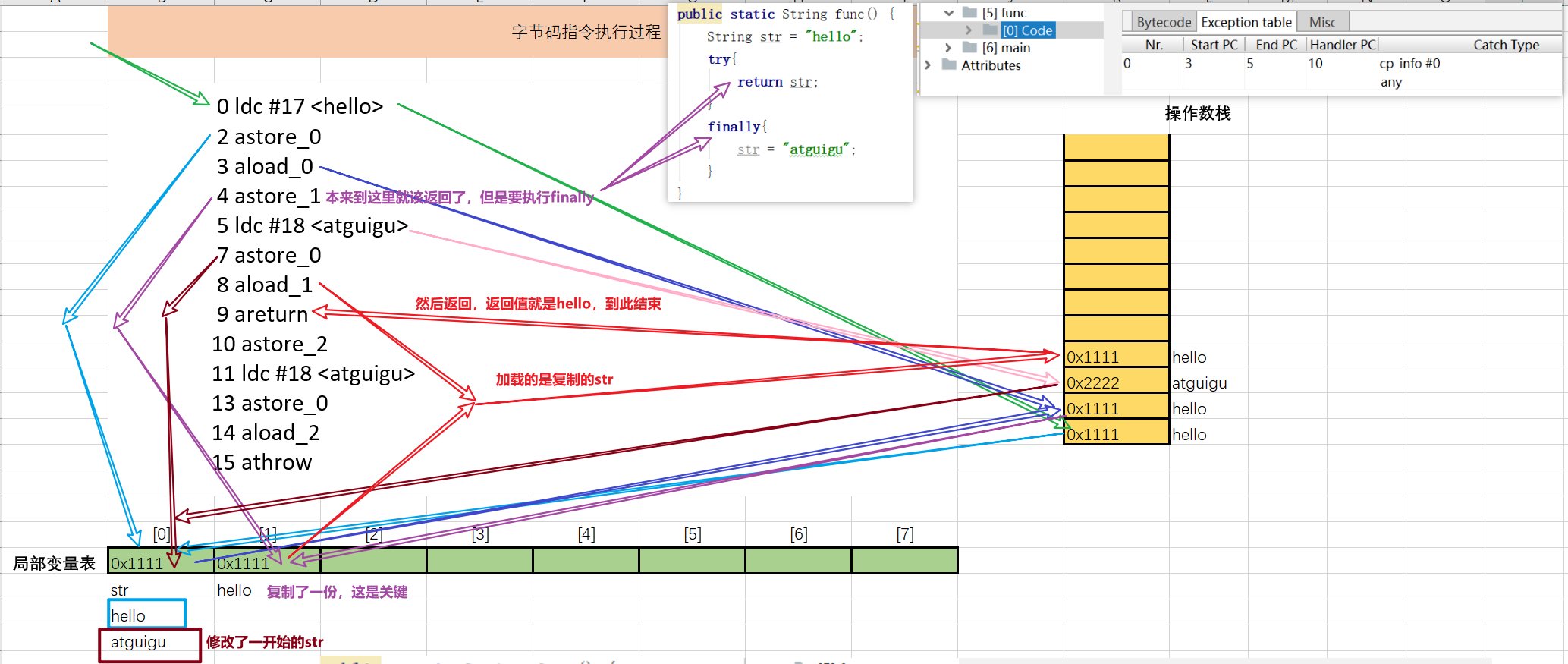This screenshot has width=1568, height=664.
Task: Click the folder icon beside [0] Code
Action: (x=990, y=30)
